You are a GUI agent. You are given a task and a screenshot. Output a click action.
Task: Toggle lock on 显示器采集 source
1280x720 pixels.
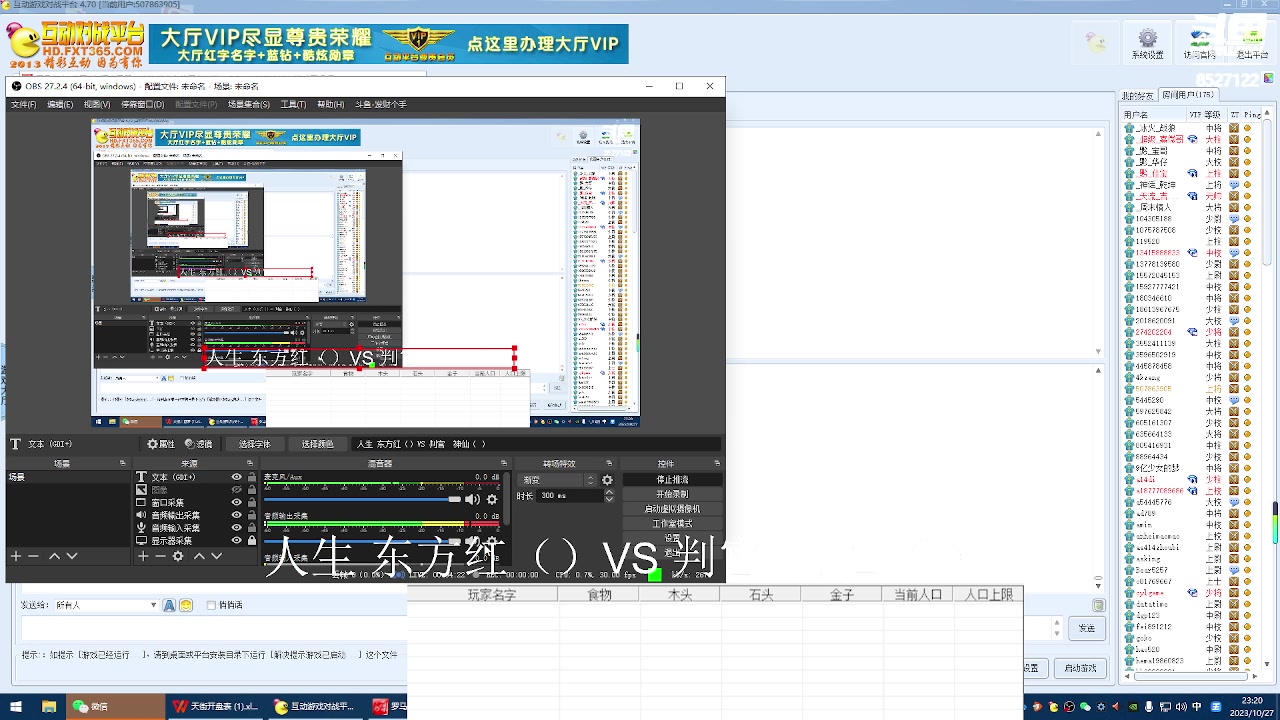point(251,540)
